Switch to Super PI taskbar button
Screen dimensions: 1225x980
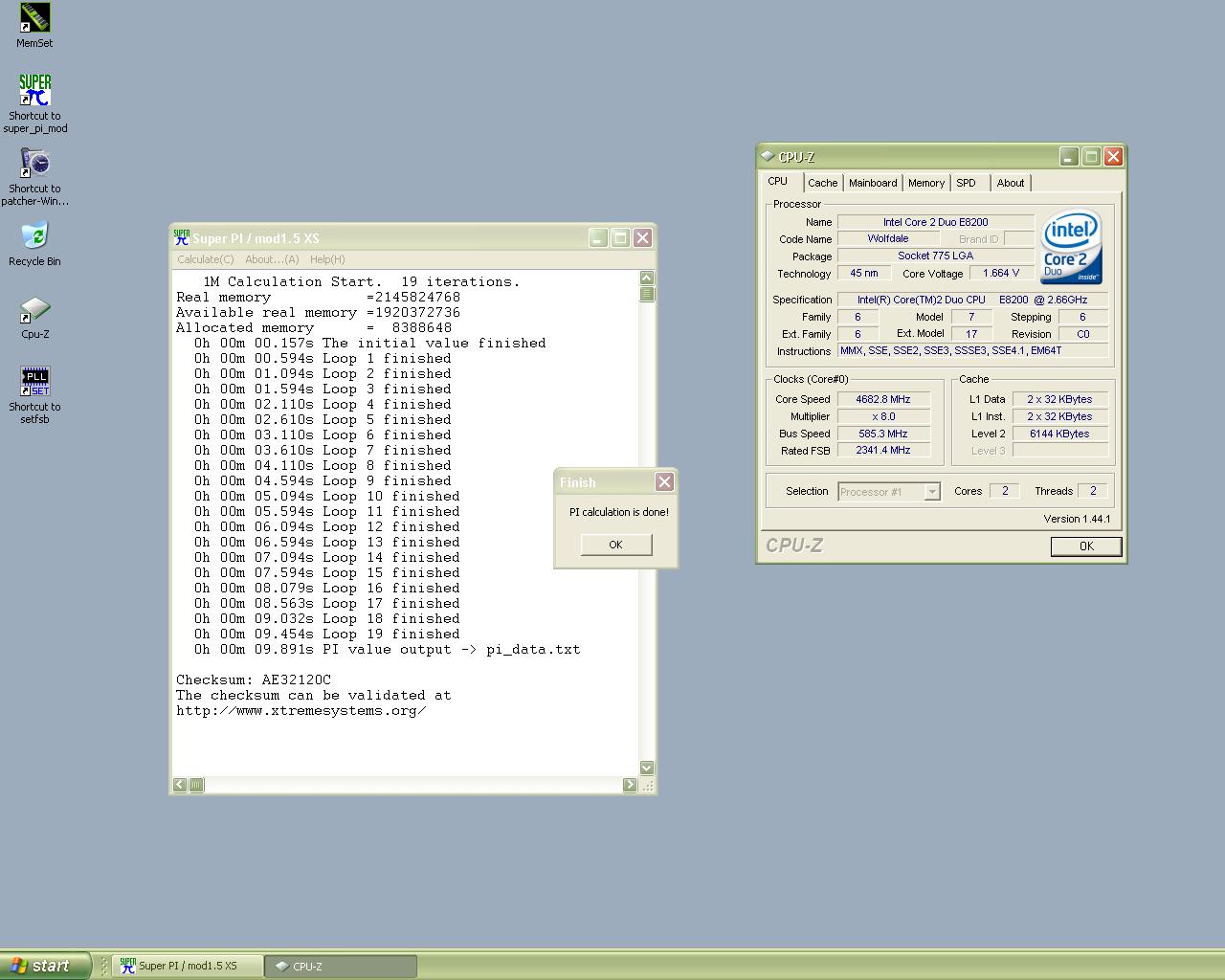point(188,966)
